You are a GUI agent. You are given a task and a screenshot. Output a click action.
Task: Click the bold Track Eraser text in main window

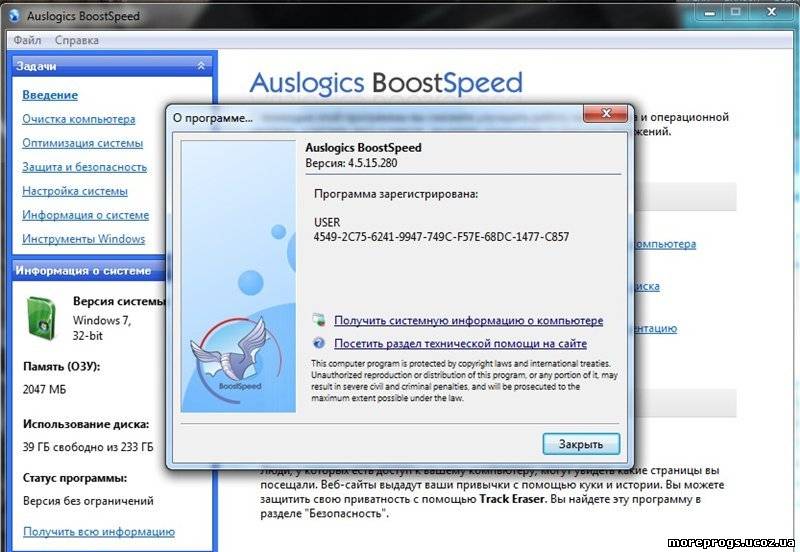[512, 499]
